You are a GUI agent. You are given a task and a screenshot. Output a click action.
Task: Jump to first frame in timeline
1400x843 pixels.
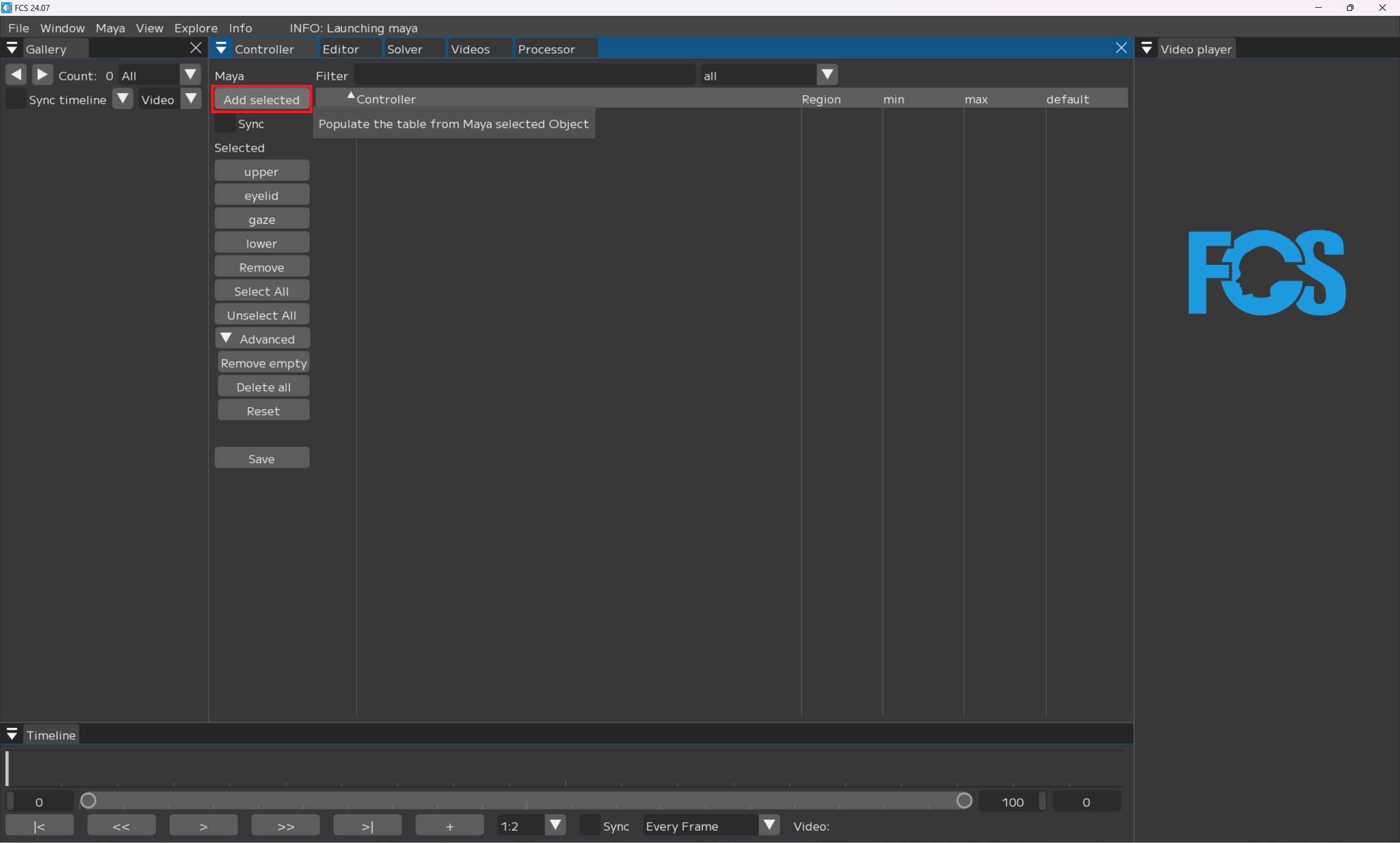[39, 826]
